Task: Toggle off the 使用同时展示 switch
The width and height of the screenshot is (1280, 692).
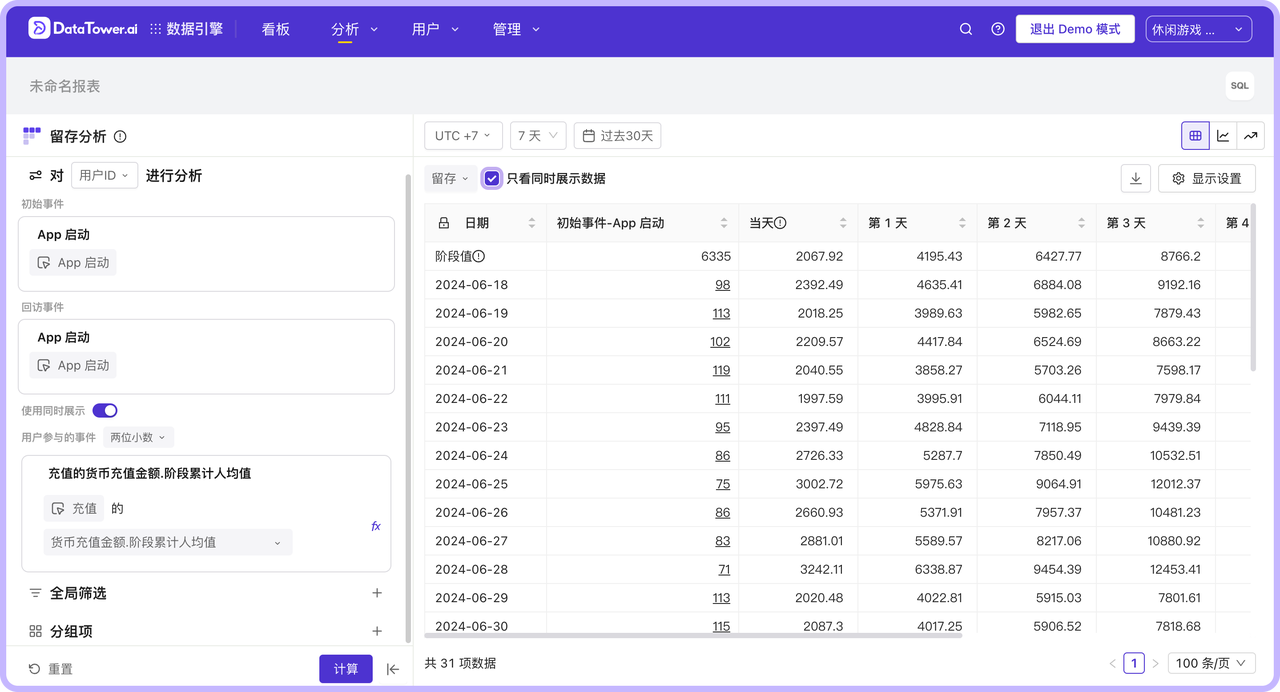Action: (105, 410)
